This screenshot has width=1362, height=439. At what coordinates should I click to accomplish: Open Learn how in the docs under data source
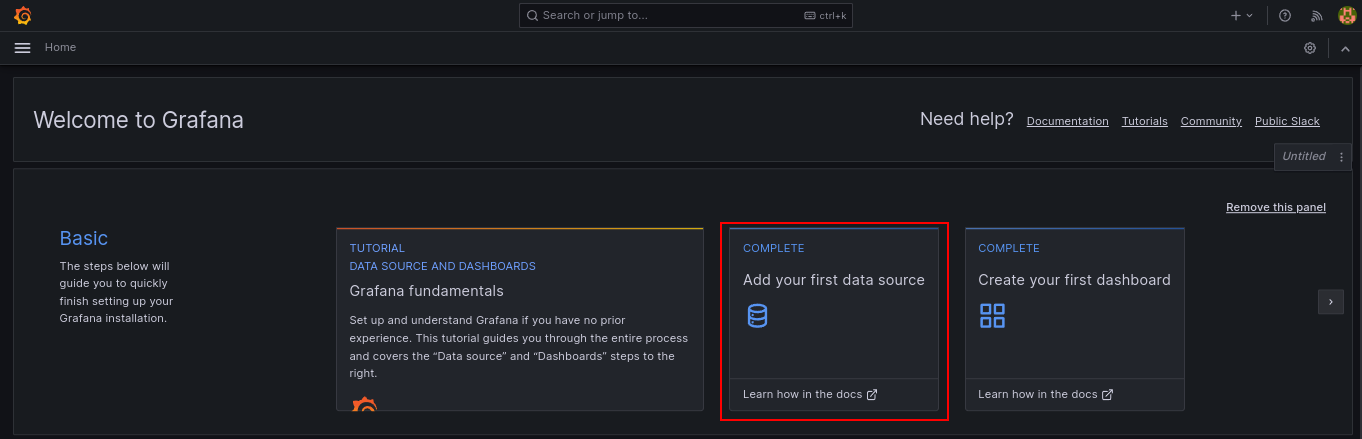coord(810,394)
